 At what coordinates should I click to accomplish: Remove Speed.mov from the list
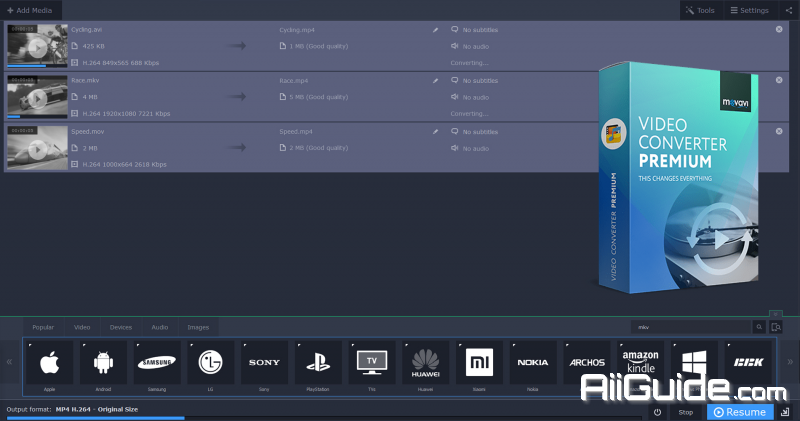[779, 131]
